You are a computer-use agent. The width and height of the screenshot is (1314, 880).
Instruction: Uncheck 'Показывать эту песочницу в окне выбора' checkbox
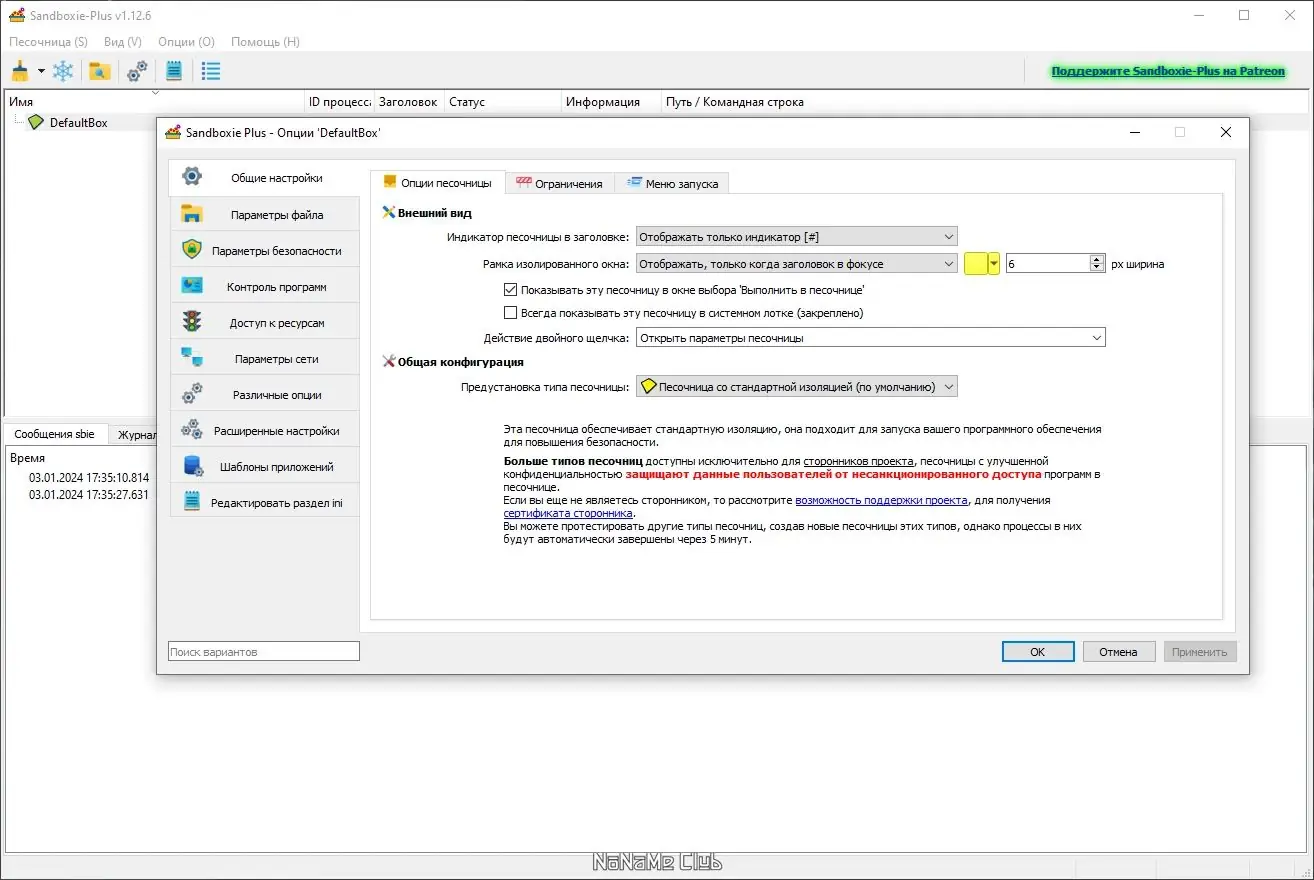click(511, 290)
